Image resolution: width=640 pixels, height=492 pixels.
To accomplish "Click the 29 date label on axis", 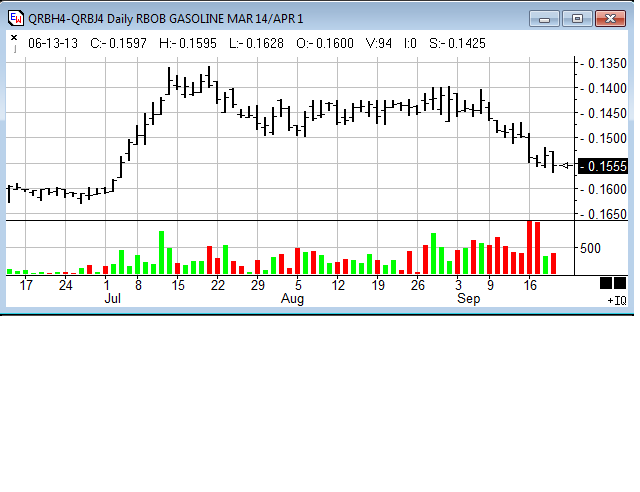I will coord(258,285).
